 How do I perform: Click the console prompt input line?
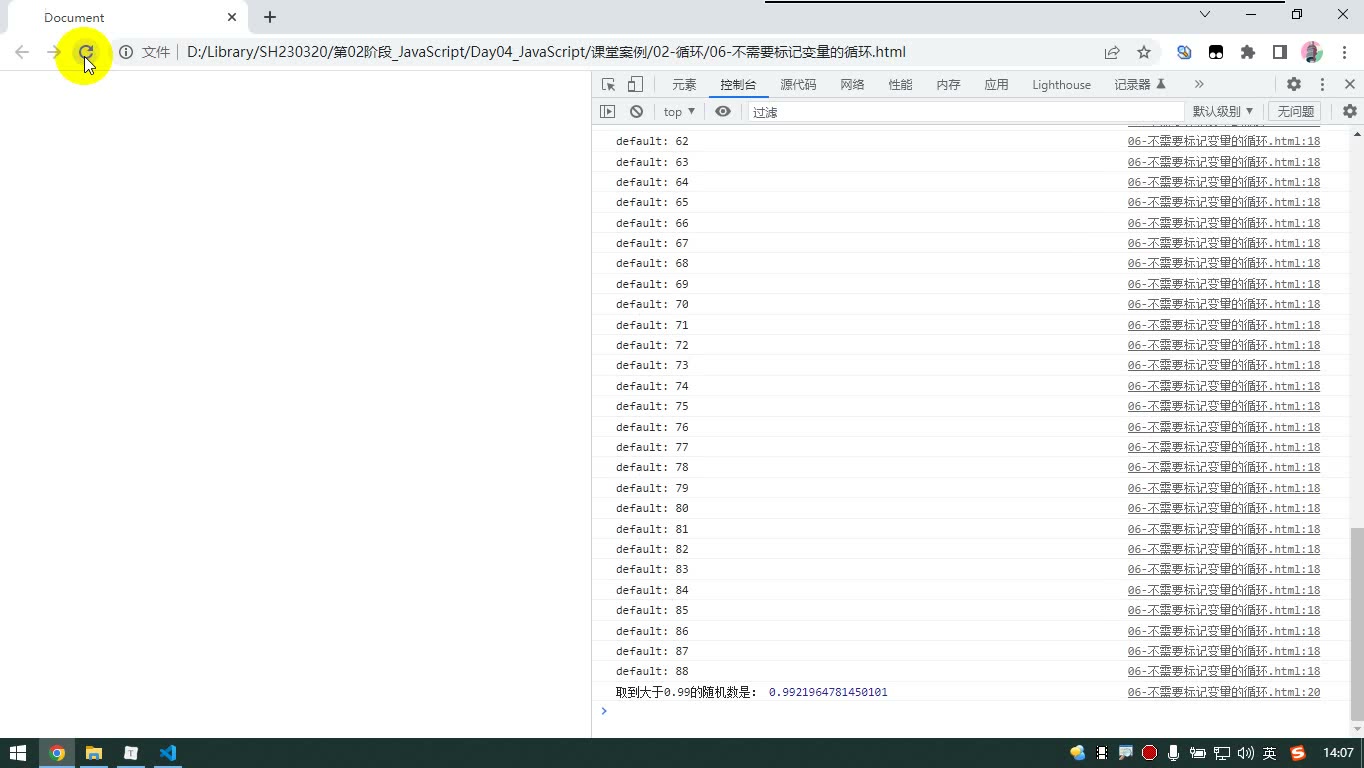(975, 711)
